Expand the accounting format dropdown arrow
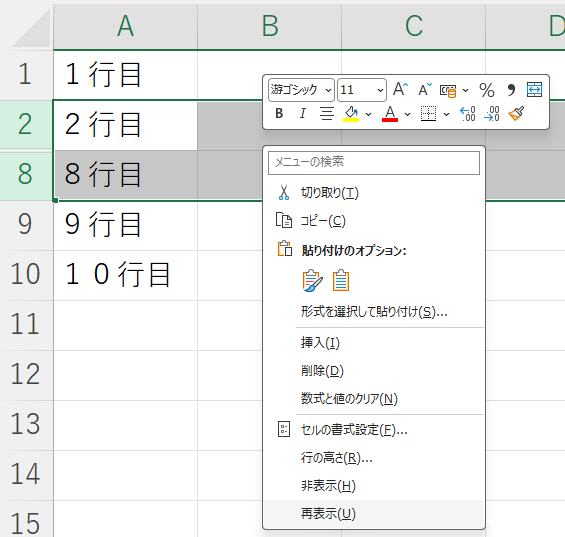Viewport: 565px width, 537px height. point(466,90)
